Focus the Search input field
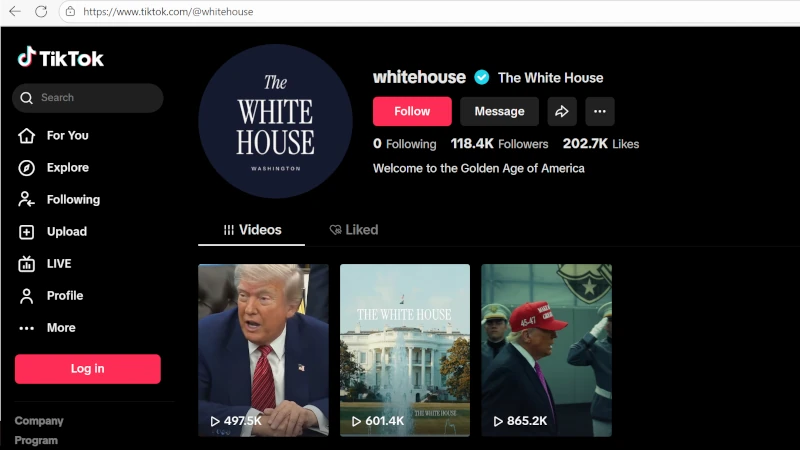The image size is (800, 450). [88, 98]
